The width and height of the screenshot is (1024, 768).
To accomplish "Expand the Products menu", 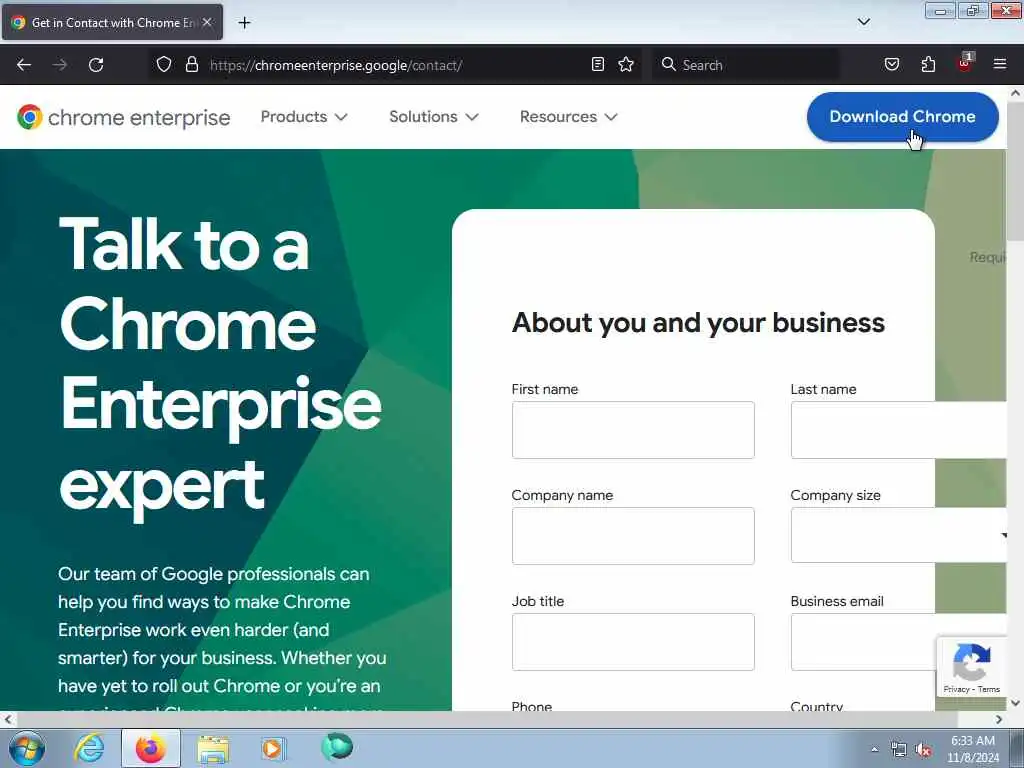I will (304, 117).
